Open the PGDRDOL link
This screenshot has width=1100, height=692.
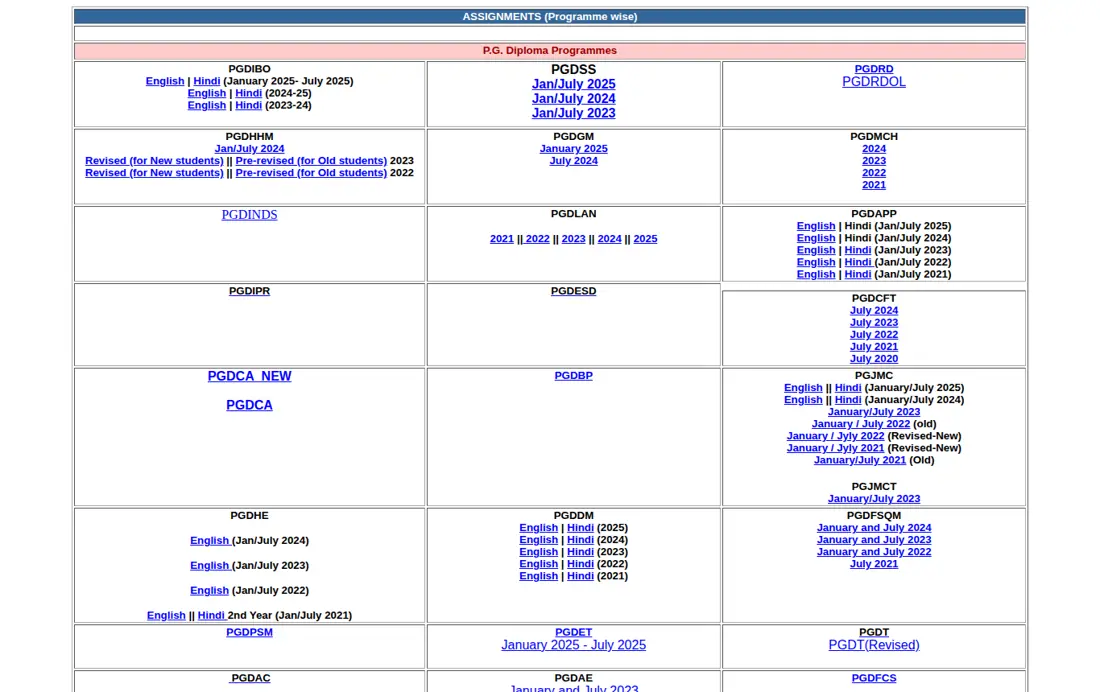pos(873,81)
